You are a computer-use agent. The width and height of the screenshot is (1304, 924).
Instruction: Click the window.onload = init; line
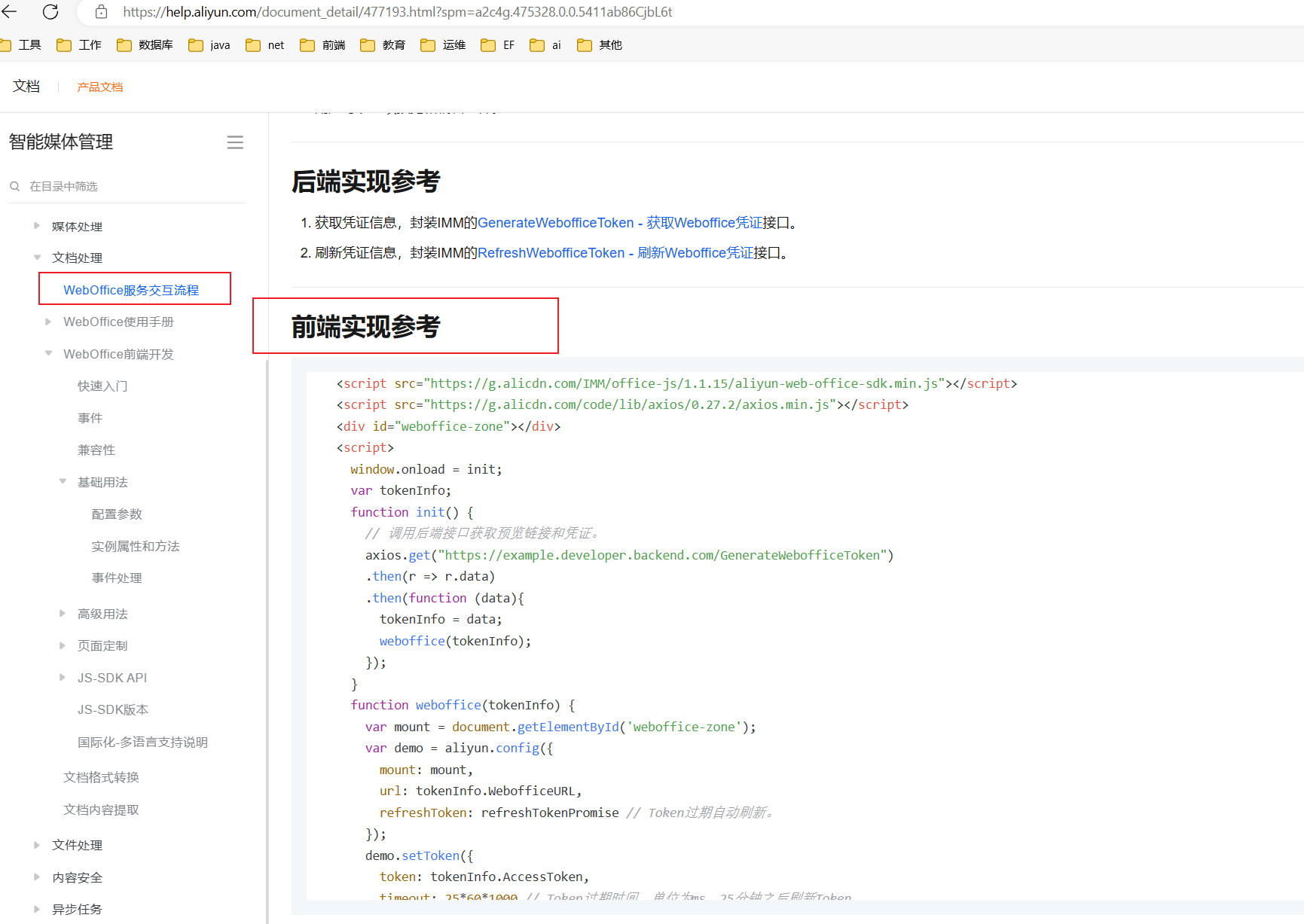(x=426, y=469)
